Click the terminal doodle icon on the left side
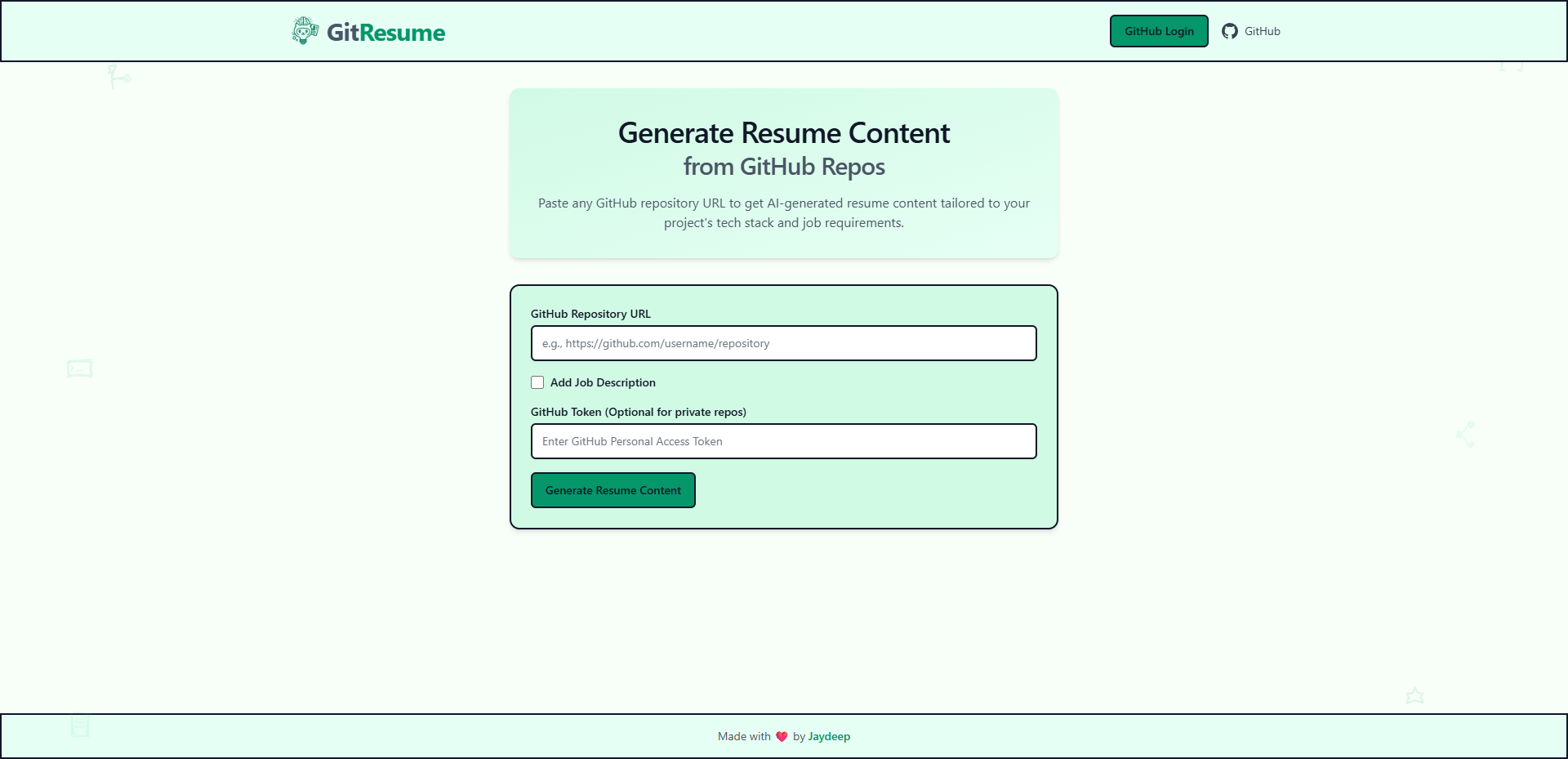 coord(78,368)
